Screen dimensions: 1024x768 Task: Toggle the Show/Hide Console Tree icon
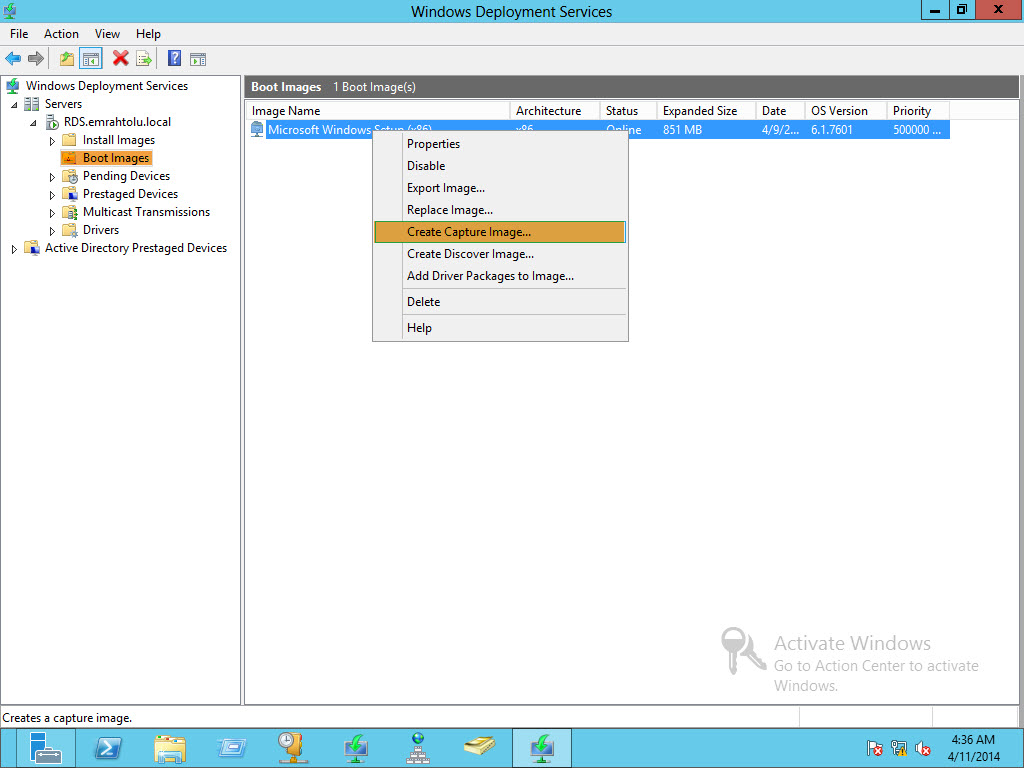pos(91,59)
